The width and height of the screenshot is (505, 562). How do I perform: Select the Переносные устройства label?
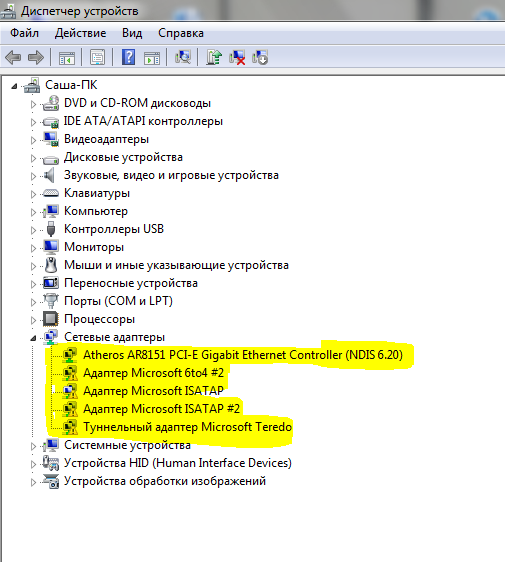[x=131, y=283]
